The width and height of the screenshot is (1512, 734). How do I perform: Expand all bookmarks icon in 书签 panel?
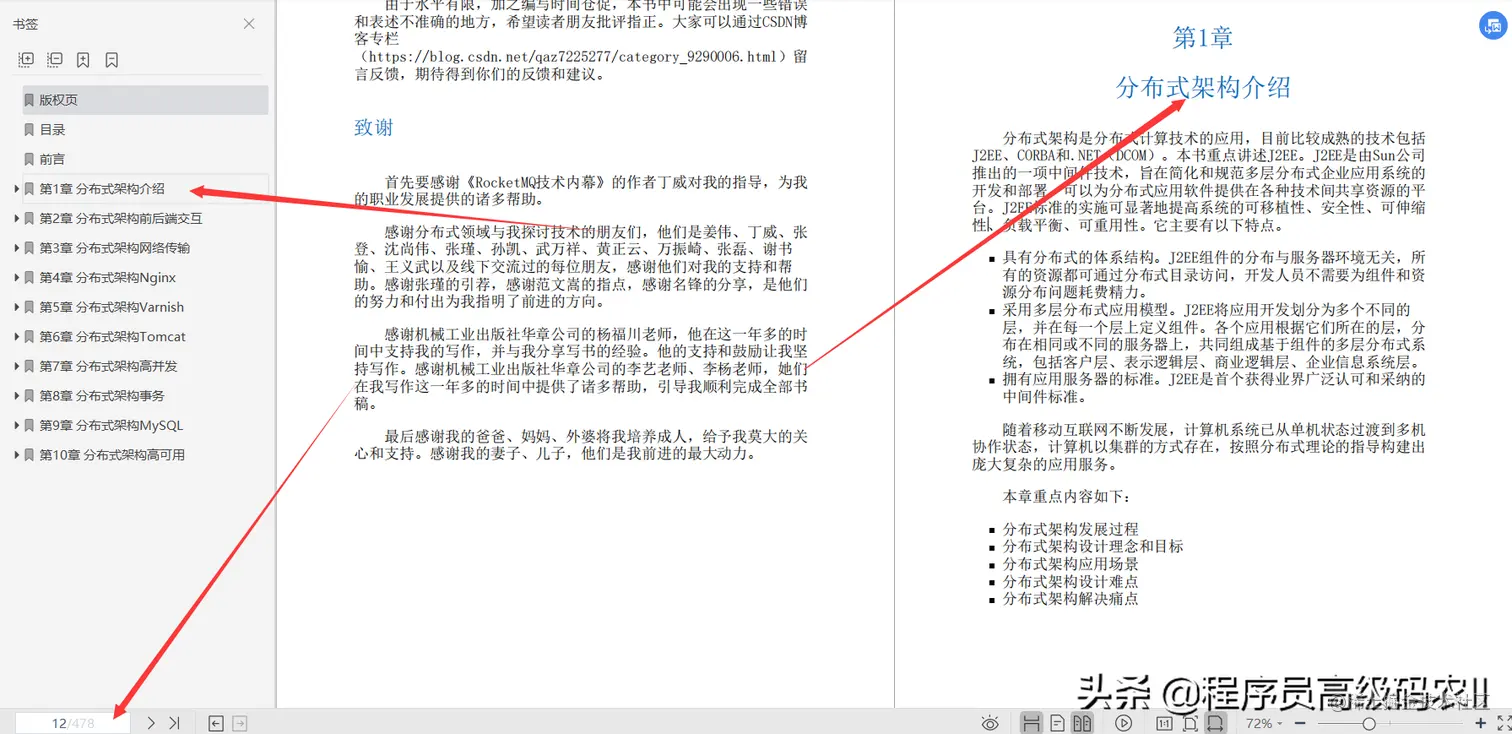click(x=27, y=60)
